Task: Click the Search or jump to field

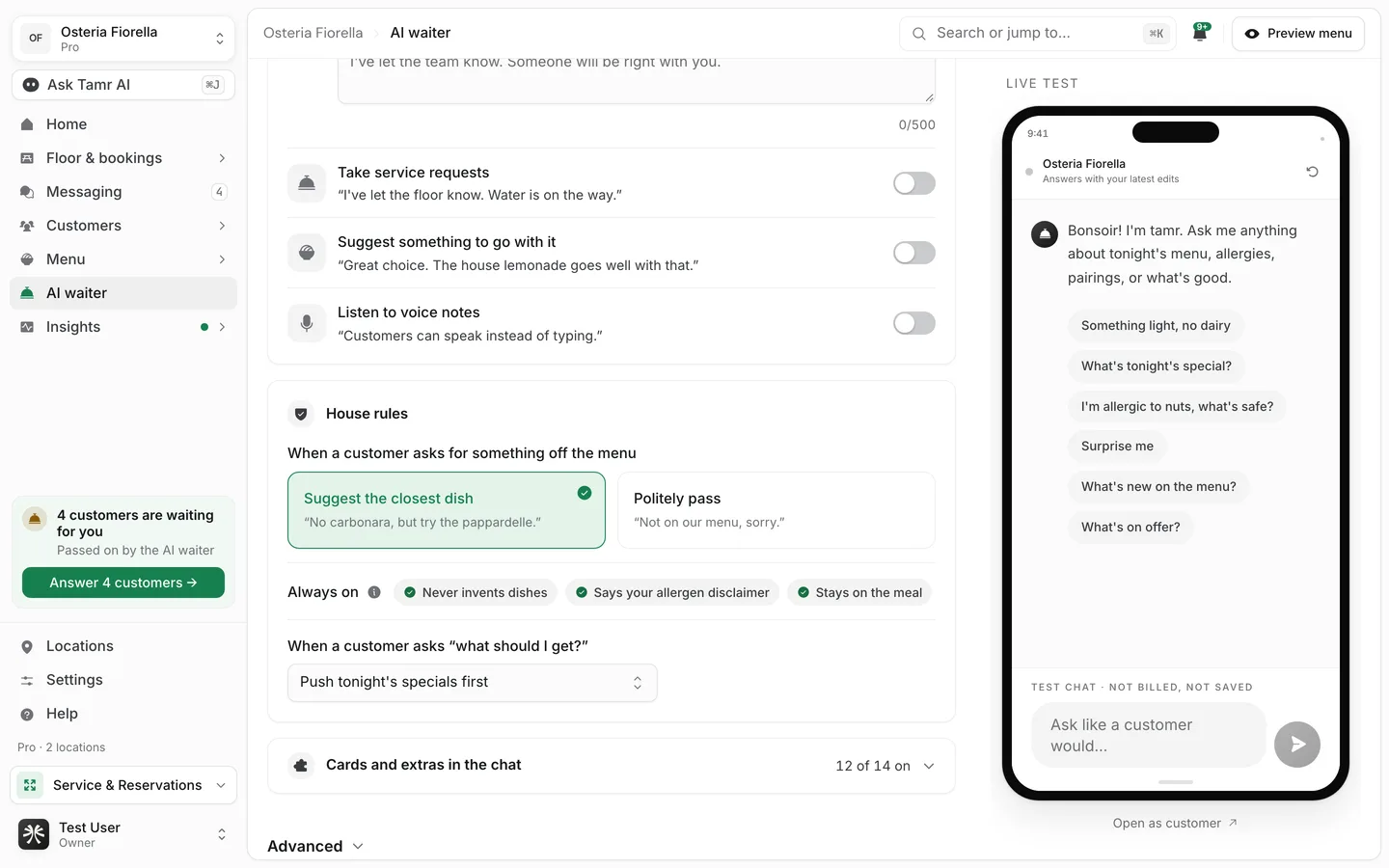Action: (1038, 34)
